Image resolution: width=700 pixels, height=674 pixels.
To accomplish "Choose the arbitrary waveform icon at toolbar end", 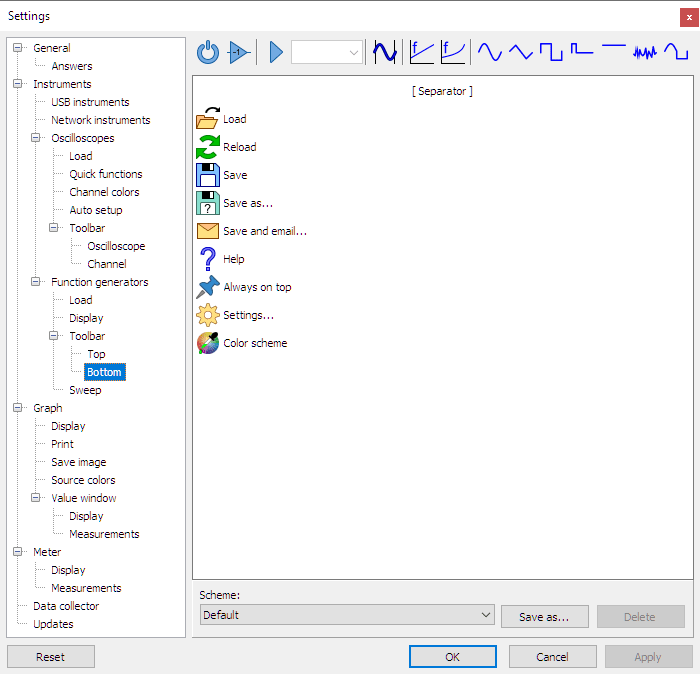I will (x=676, y=51).
